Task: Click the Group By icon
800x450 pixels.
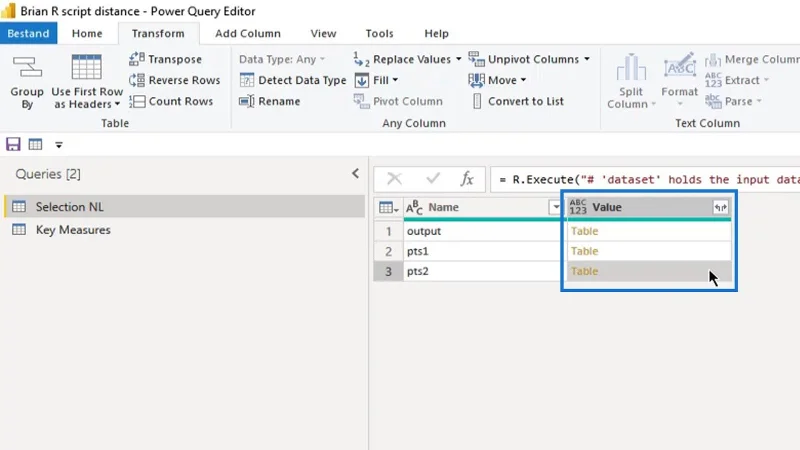Action: (27, 67)
